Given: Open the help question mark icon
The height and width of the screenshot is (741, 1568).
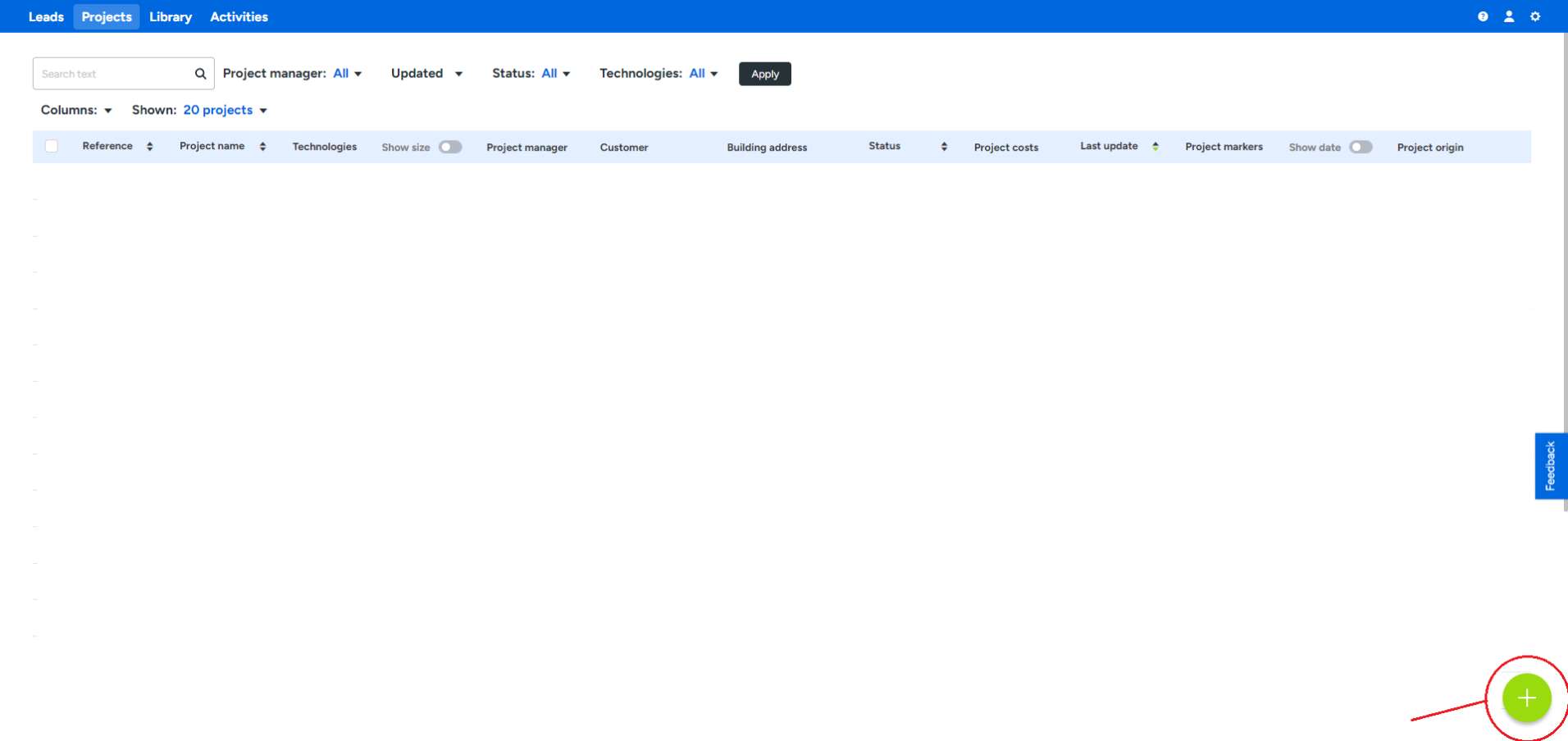Looking at the screenshot, I should coord(1483,16).
